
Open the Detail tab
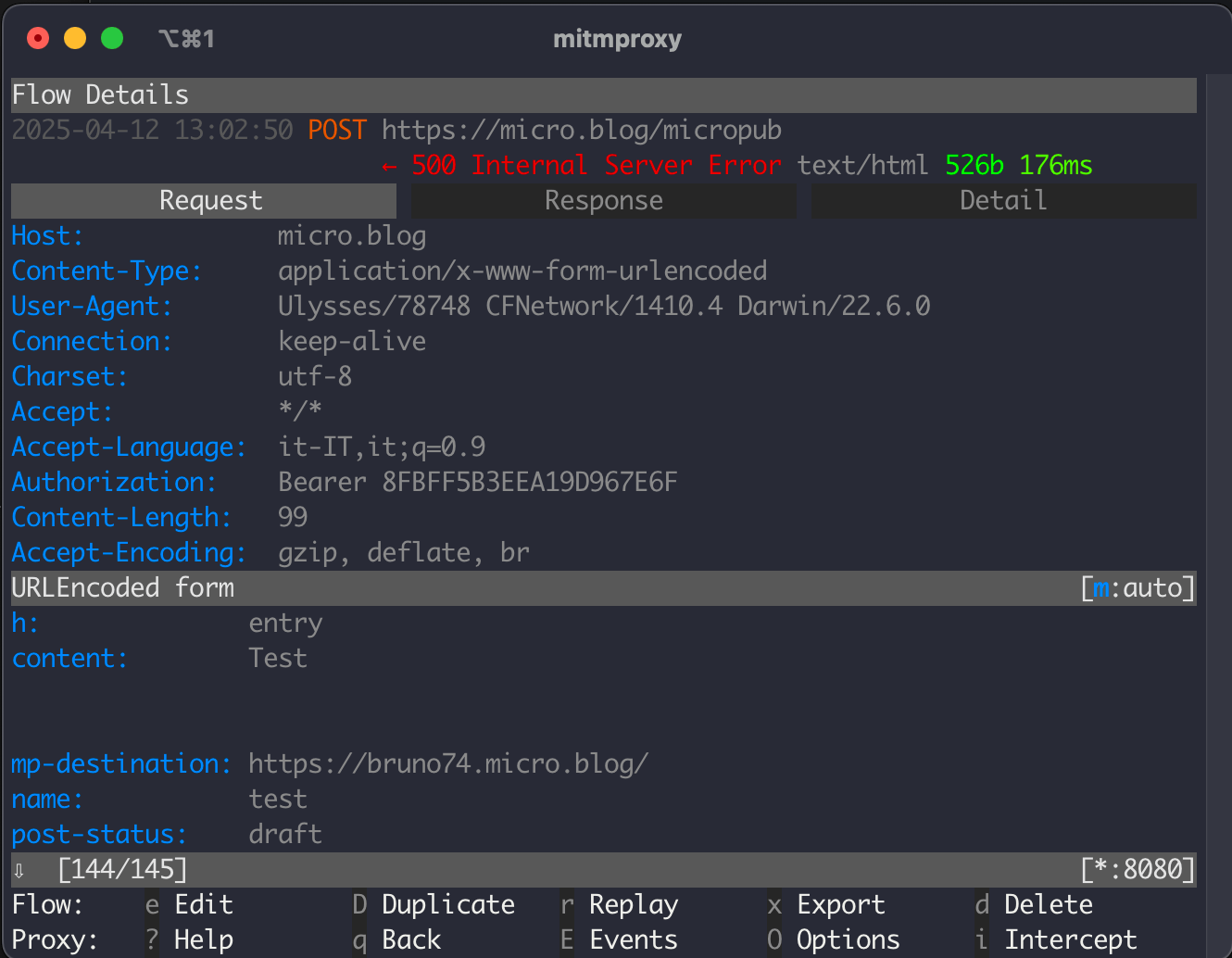click(x=1003, y=200)
